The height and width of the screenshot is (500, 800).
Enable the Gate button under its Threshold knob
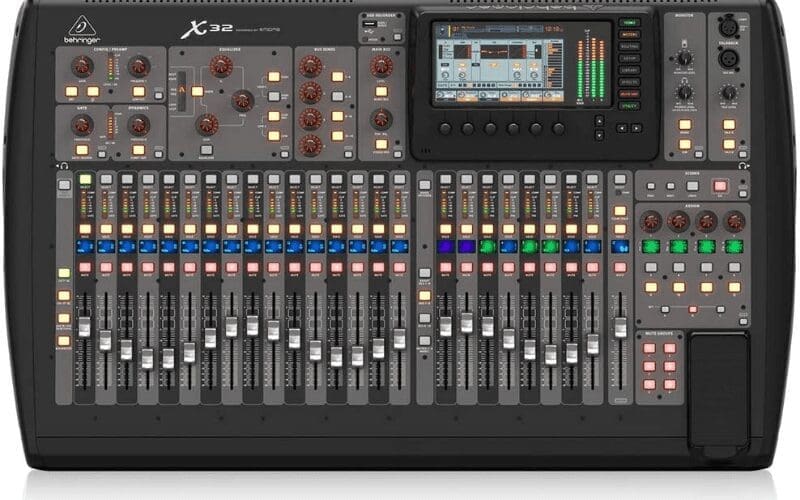[82, 150]
